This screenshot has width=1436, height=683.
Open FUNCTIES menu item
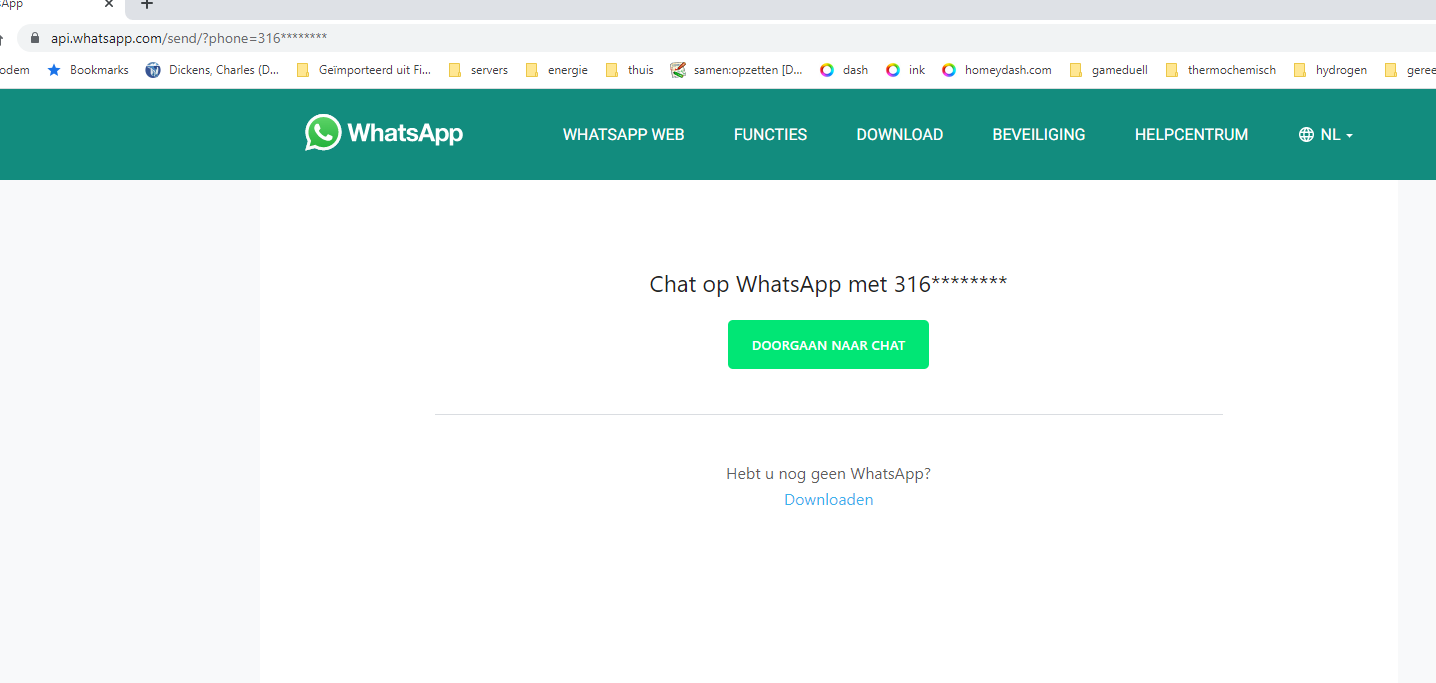tap(770, 134)
